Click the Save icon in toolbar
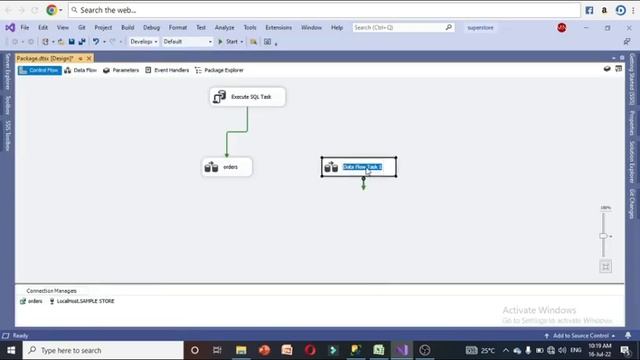This screenshot has height=360, width=640. 71,42
